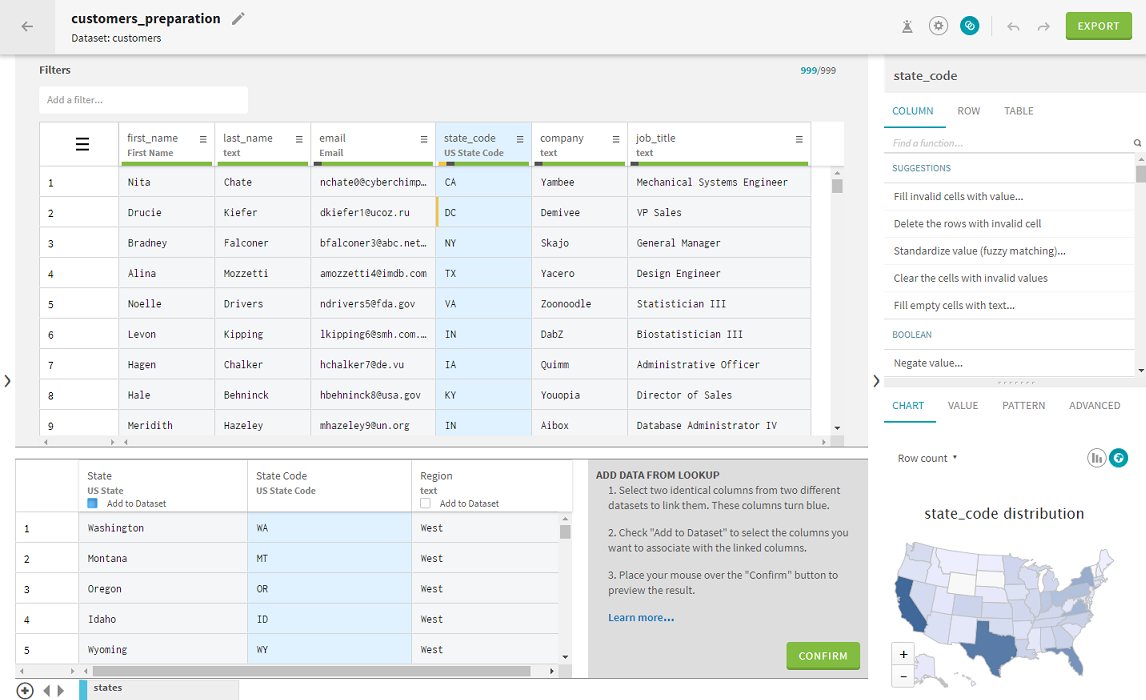The width and height of the screenshot is (1146, 700).
Task: Click the back arrow to leave preparation
Action: (27, 26)
